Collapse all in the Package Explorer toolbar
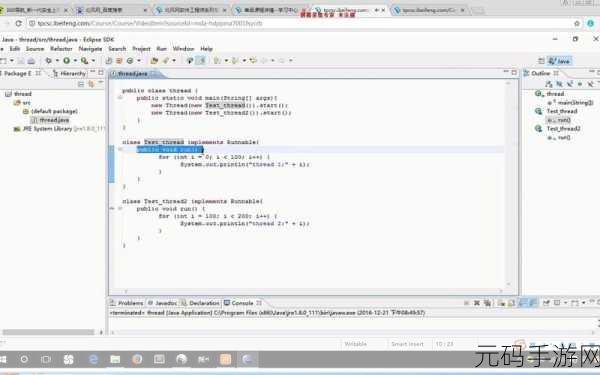 pyautogui.click(x=81, y=84)
